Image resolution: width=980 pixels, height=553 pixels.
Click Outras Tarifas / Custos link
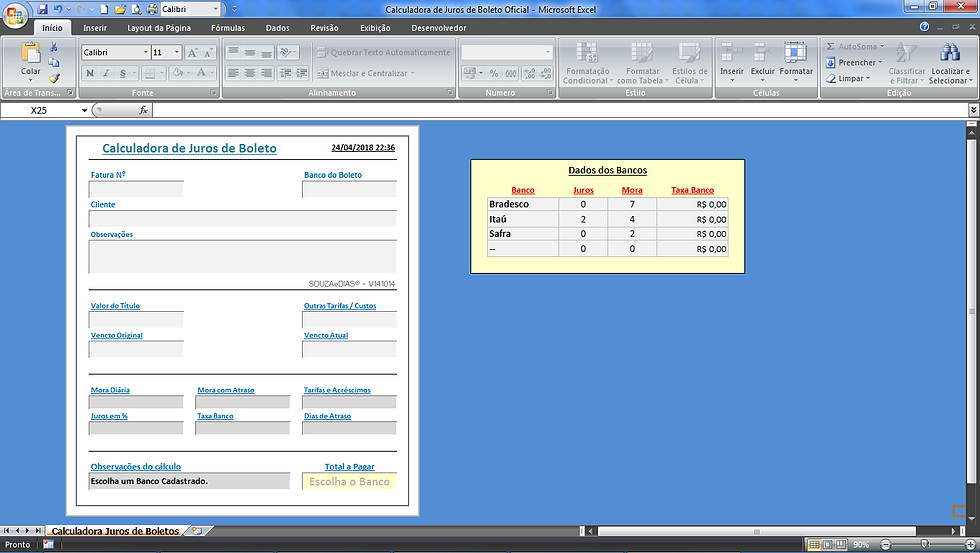pyautogui.click(x=340, y=306)
